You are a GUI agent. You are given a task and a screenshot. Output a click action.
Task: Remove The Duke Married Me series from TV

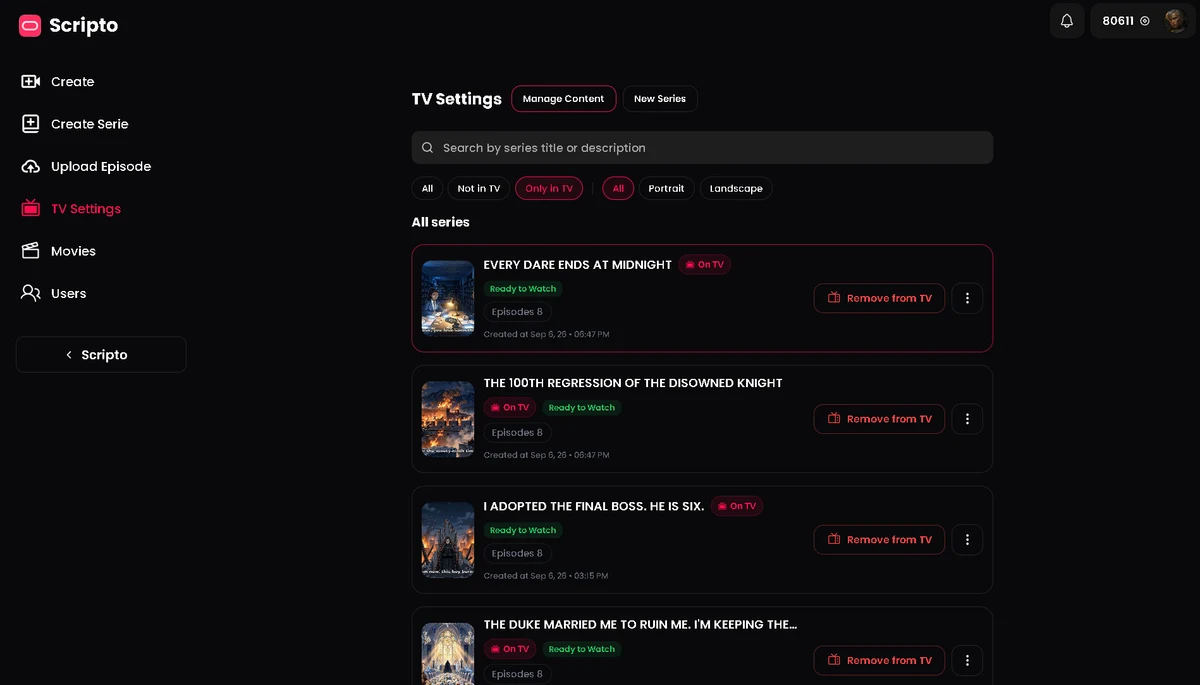879,660
